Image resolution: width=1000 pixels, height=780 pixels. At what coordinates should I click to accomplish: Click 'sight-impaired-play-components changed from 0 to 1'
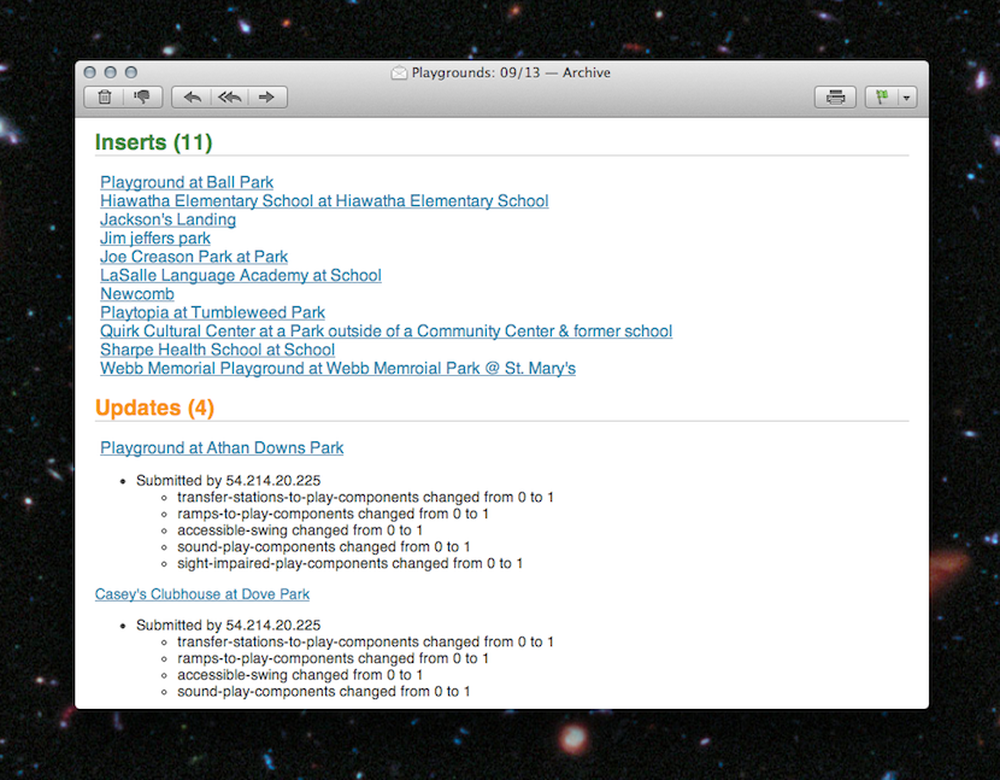coord(350,563)
